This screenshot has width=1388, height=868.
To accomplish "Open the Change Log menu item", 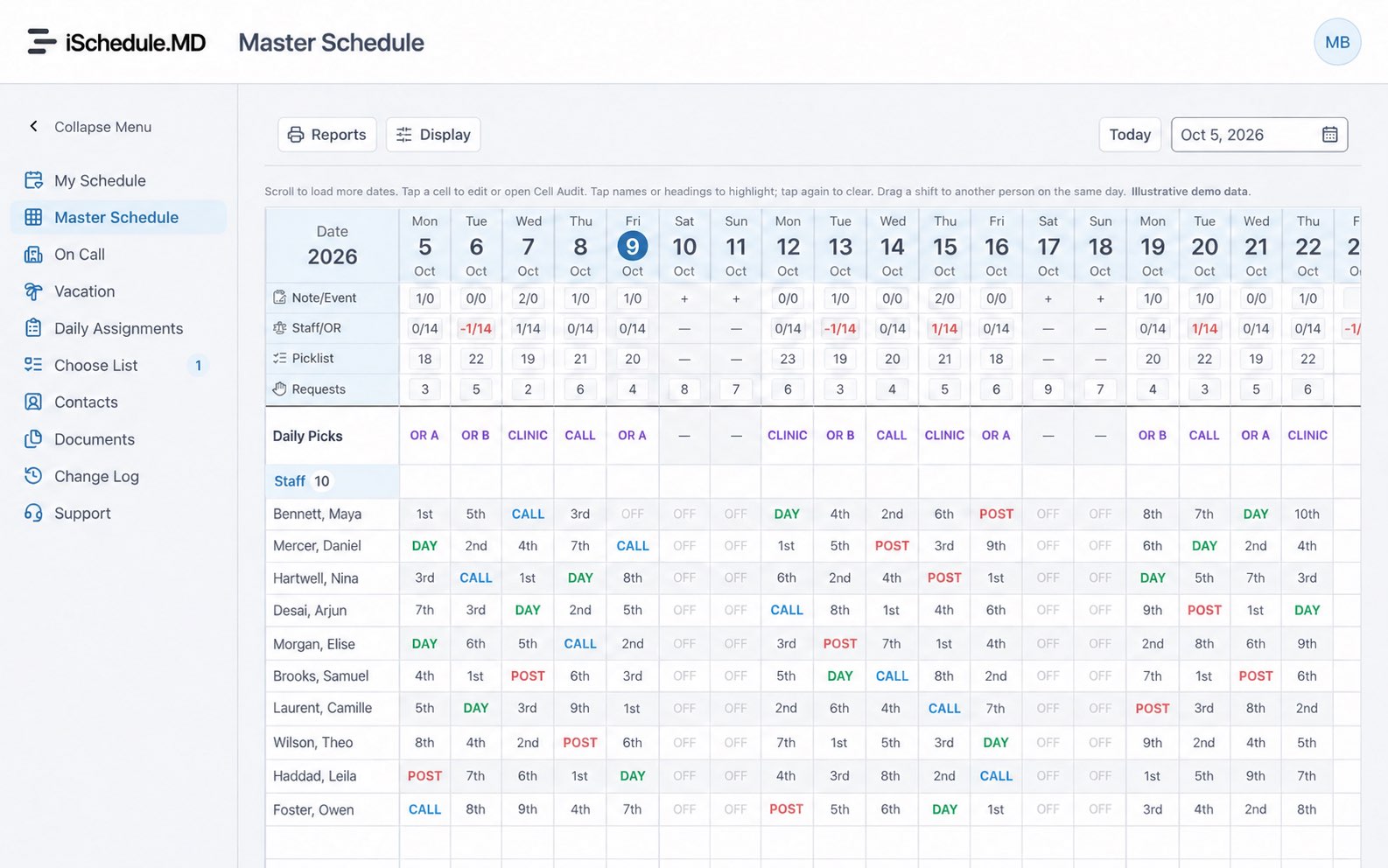I will pos(118,476).
